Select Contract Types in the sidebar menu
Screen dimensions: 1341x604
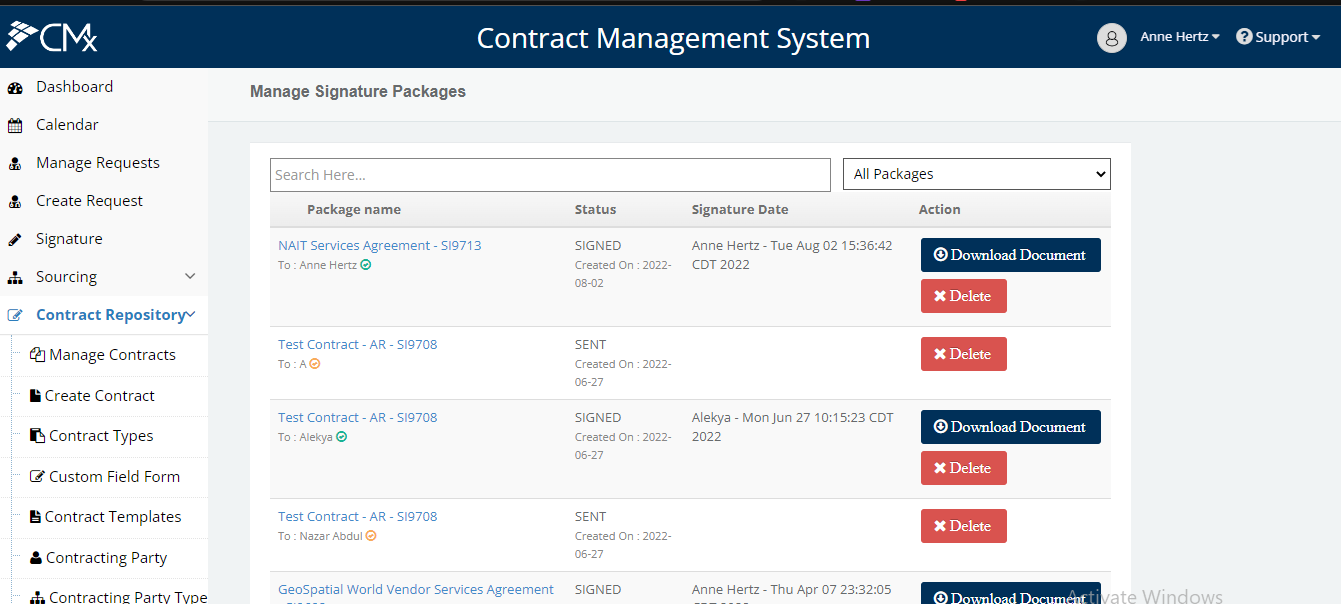35,436
